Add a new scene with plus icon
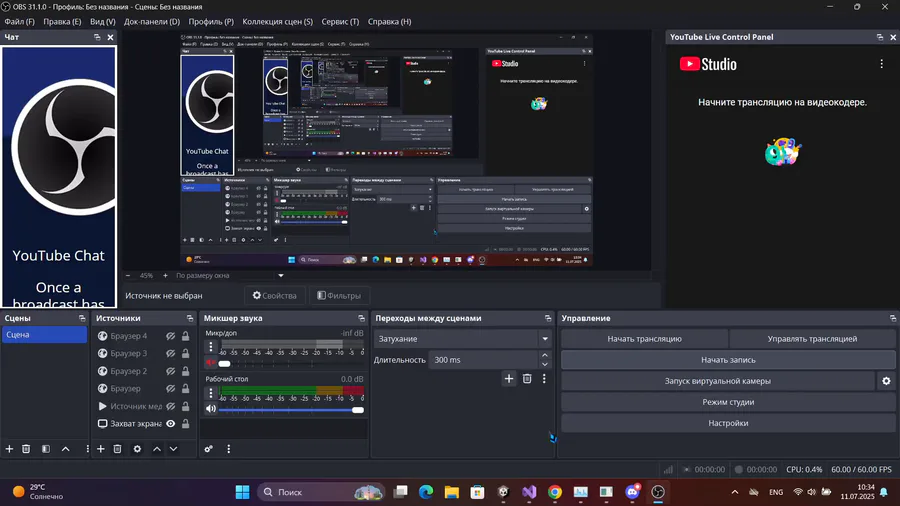Screen dimensions: 900x506 (x=9, y=449)
